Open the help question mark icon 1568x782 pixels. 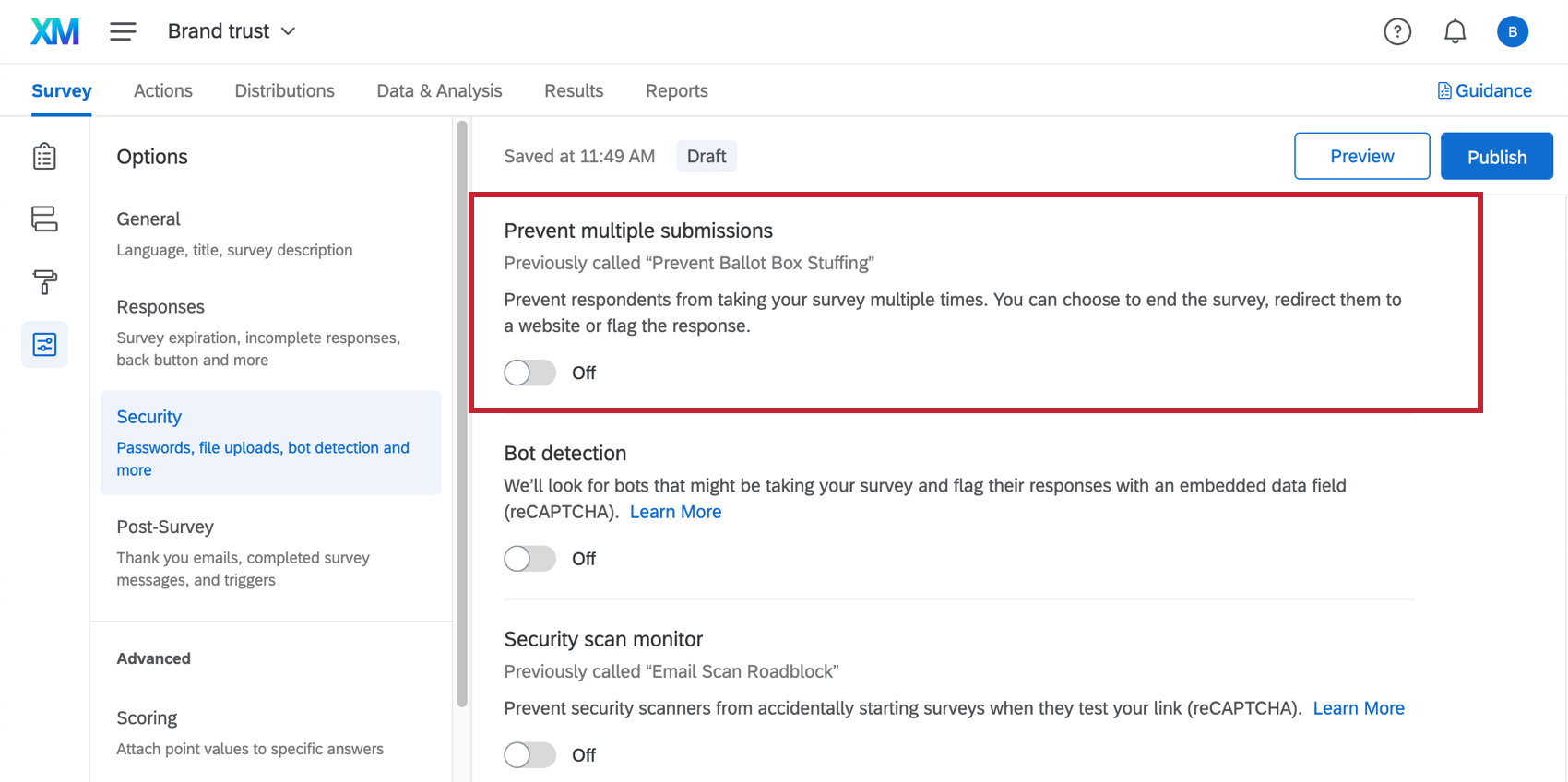pyautogui.click(x=1396, y=31)
